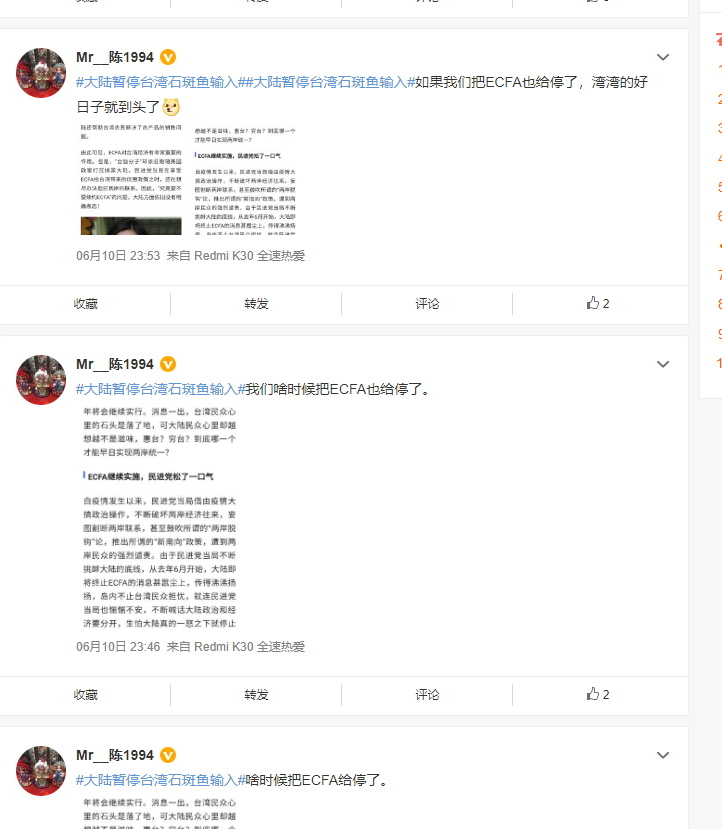
Task: Click 转发 under the 23:46 post
Action: 256,694
